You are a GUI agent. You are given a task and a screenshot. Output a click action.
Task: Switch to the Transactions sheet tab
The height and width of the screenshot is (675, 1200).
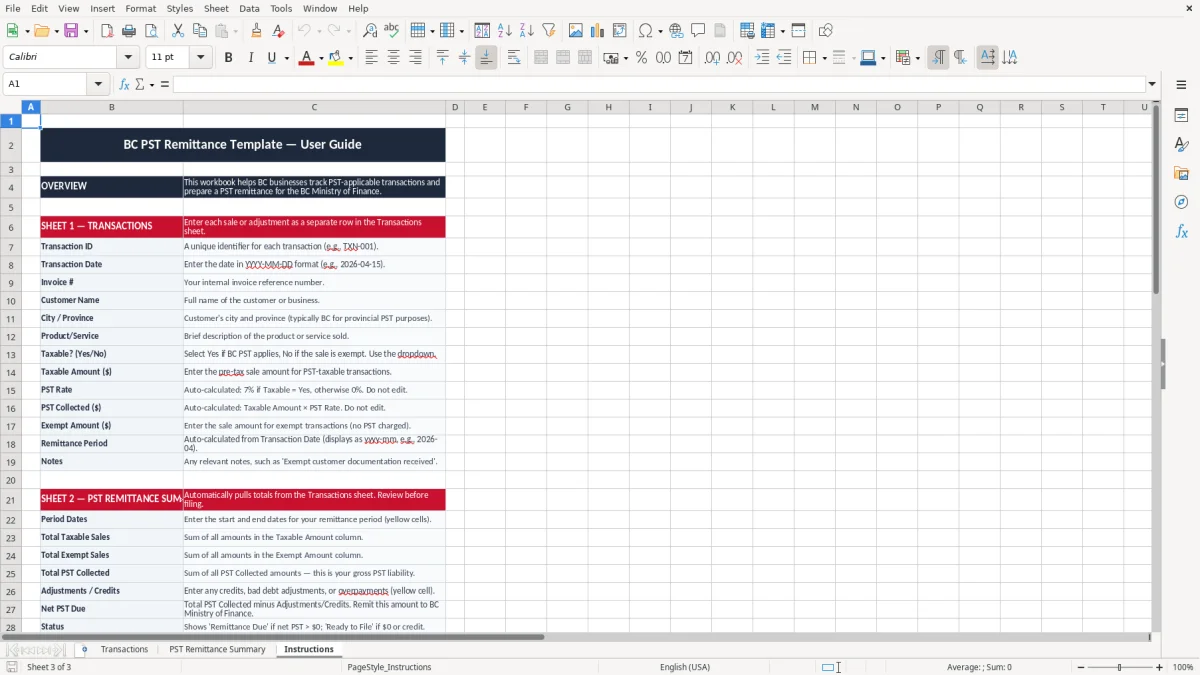pos(124,650)
